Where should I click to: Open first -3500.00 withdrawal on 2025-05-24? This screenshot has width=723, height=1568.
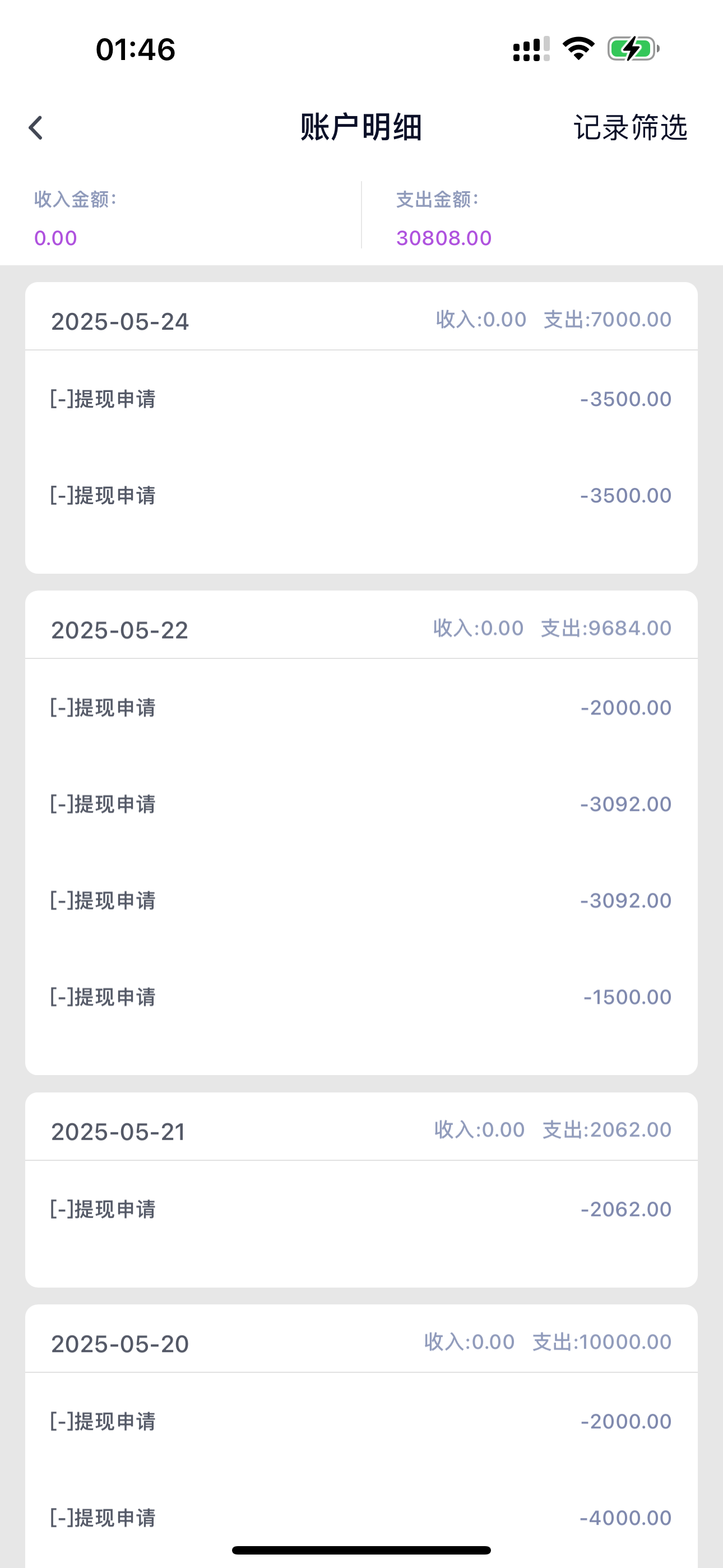pyautogui.click(x=361, y=399)
